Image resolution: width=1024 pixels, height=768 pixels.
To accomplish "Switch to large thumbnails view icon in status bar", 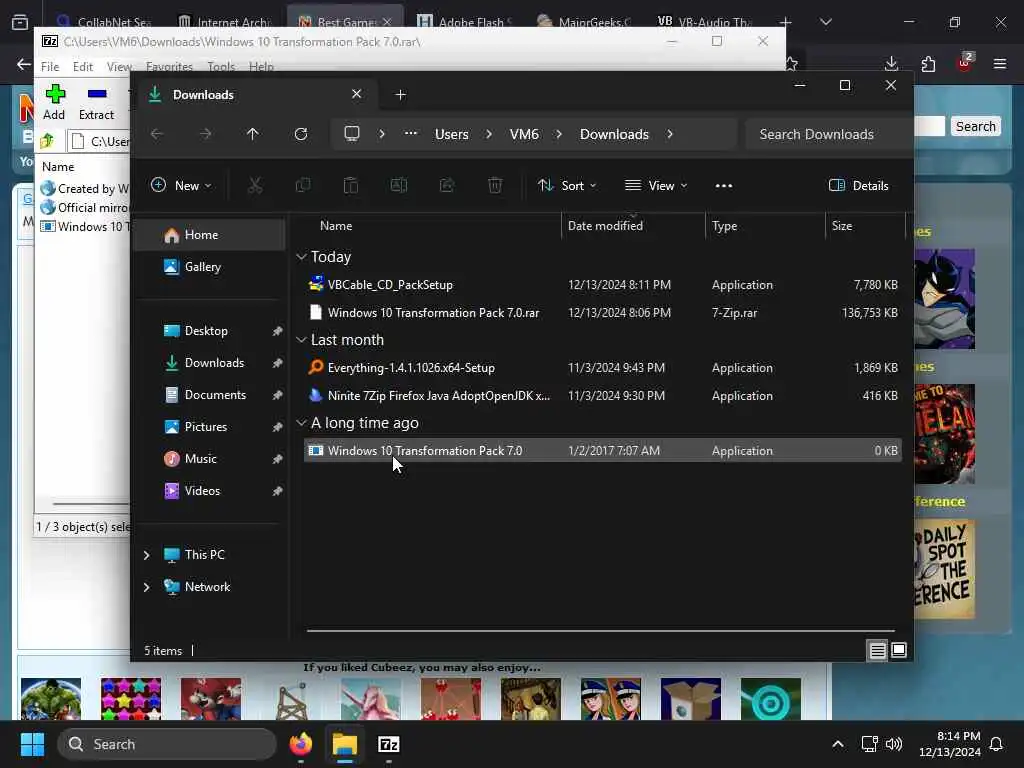I will click(x=899, y=650).
